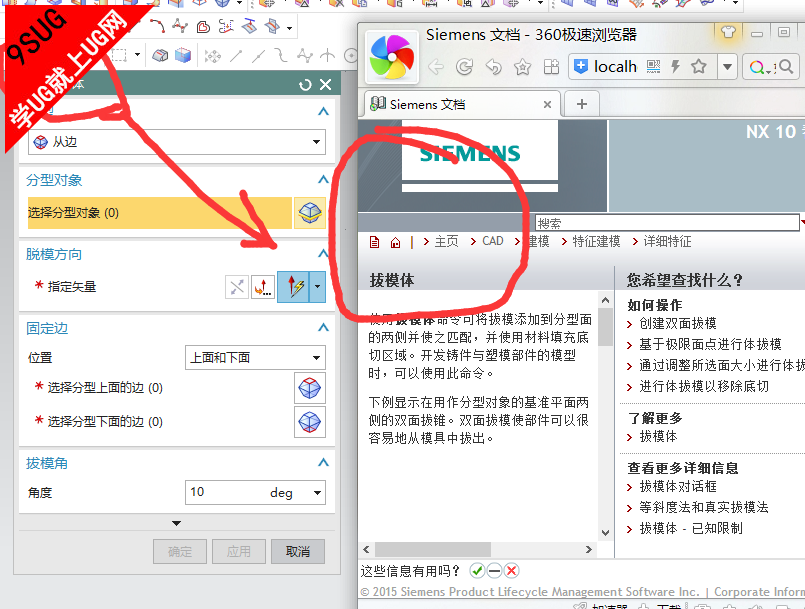805x609 pixels.
Task: Click the select parting object icon
Action: [310, 213]
